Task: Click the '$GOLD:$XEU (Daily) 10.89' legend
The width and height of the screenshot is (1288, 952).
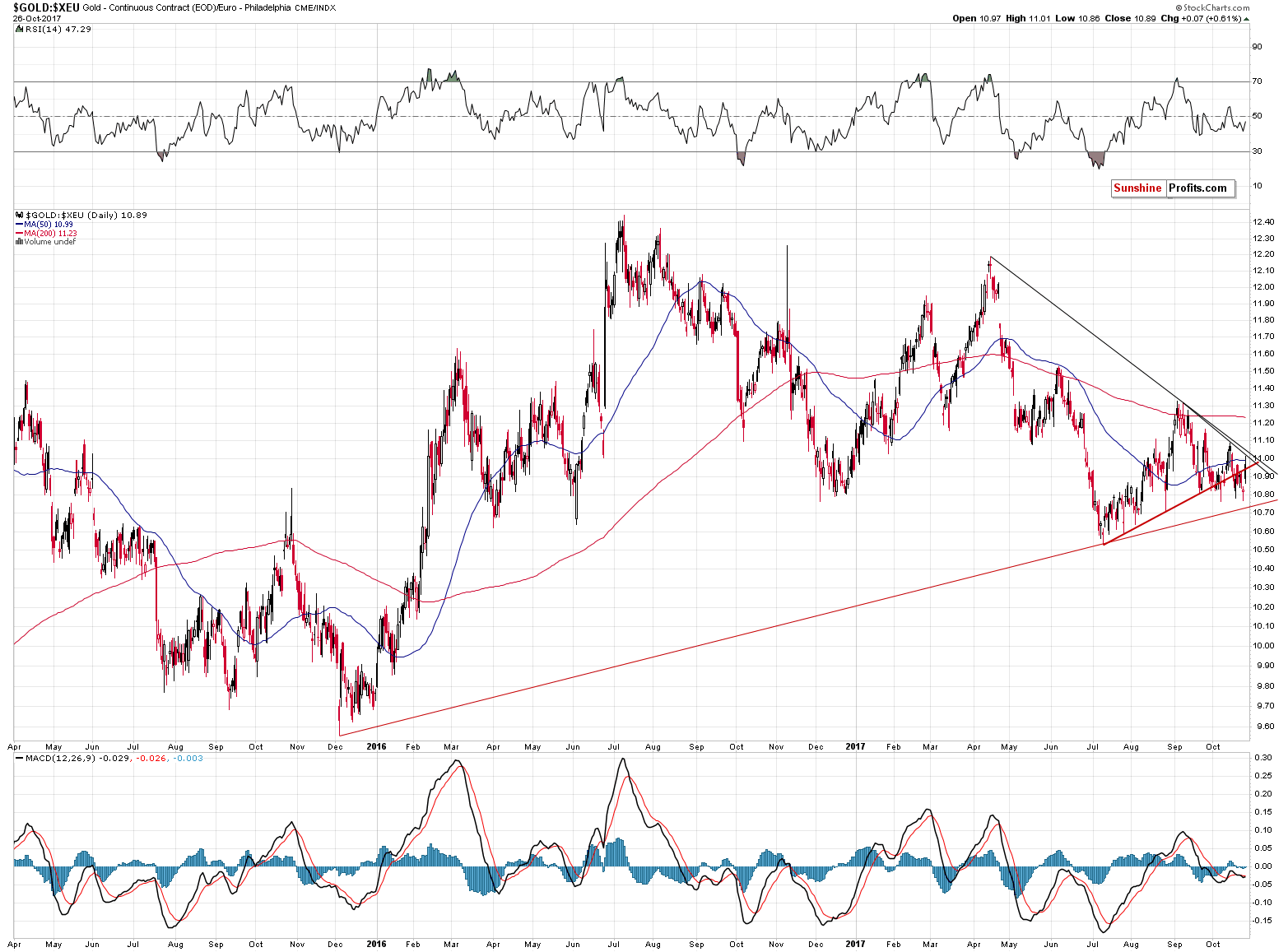Action: (x=86, y=215)
